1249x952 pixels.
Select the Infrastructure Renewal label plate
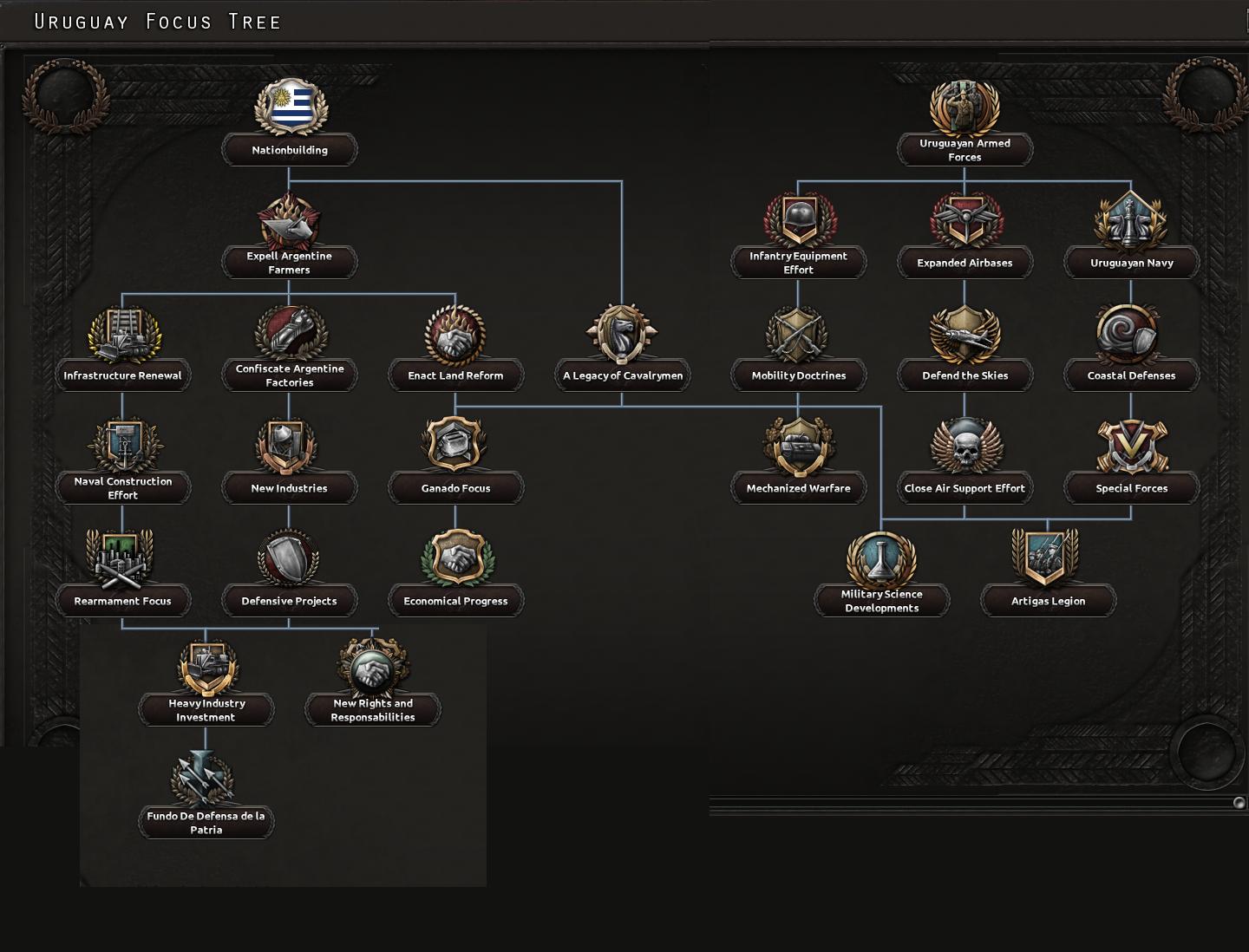(x=122, y=375)
